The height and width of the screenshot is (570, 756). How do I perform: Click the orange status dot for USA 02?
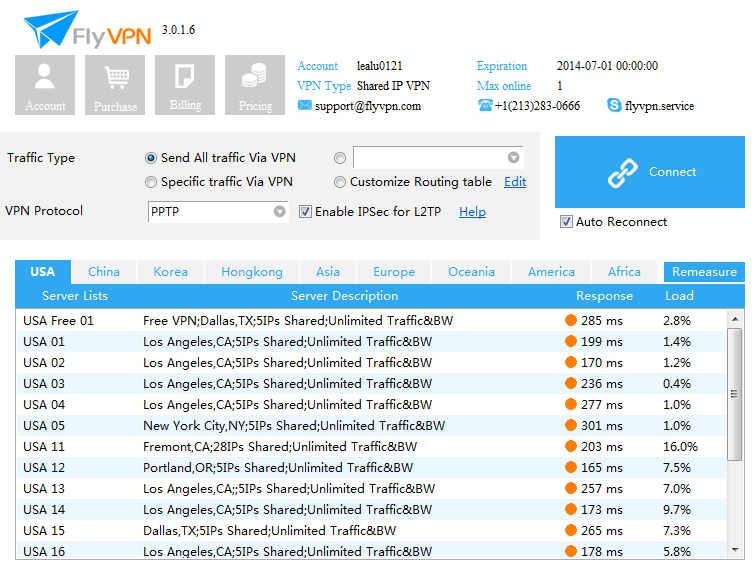571,362
